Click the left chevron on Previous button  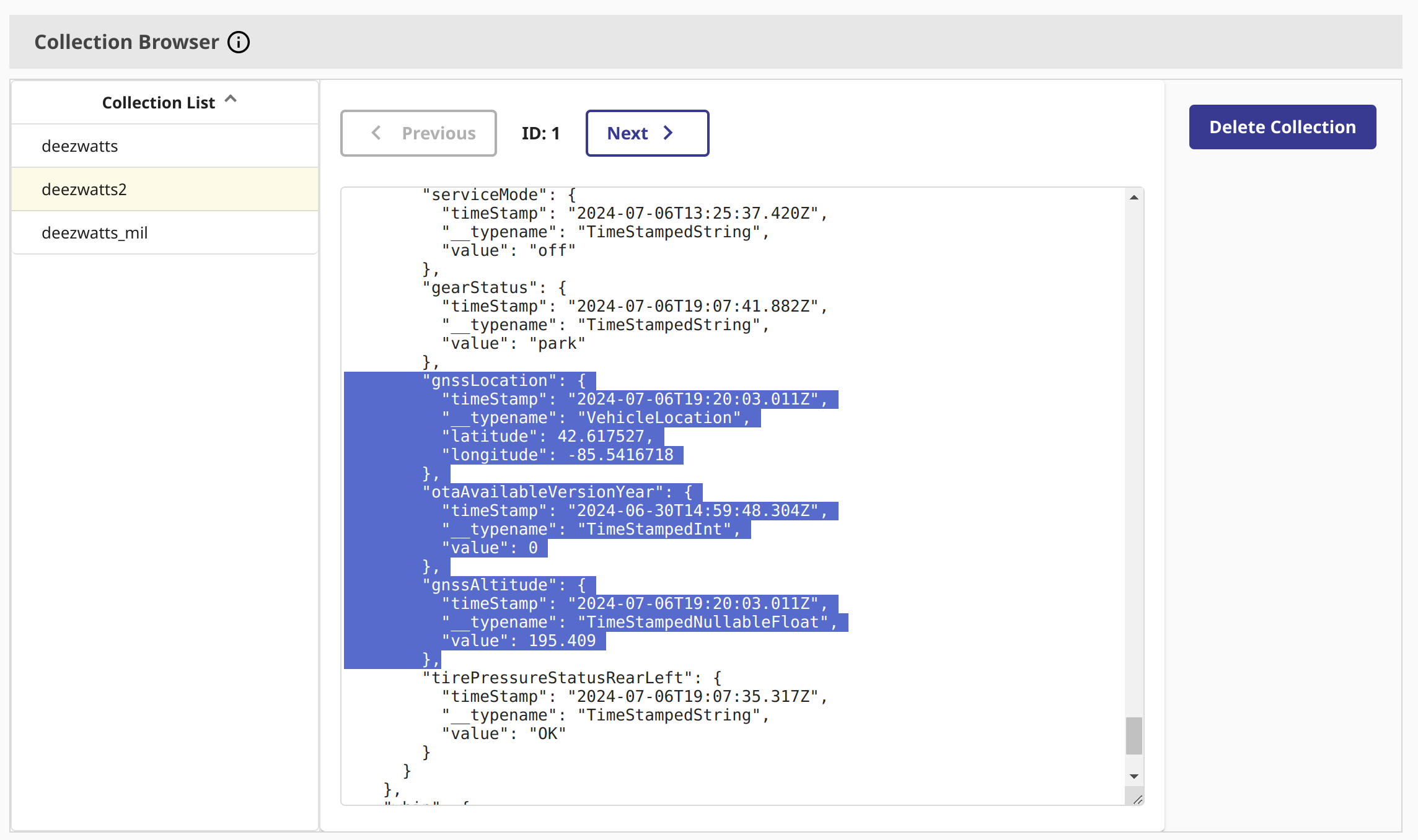point(376,133)
